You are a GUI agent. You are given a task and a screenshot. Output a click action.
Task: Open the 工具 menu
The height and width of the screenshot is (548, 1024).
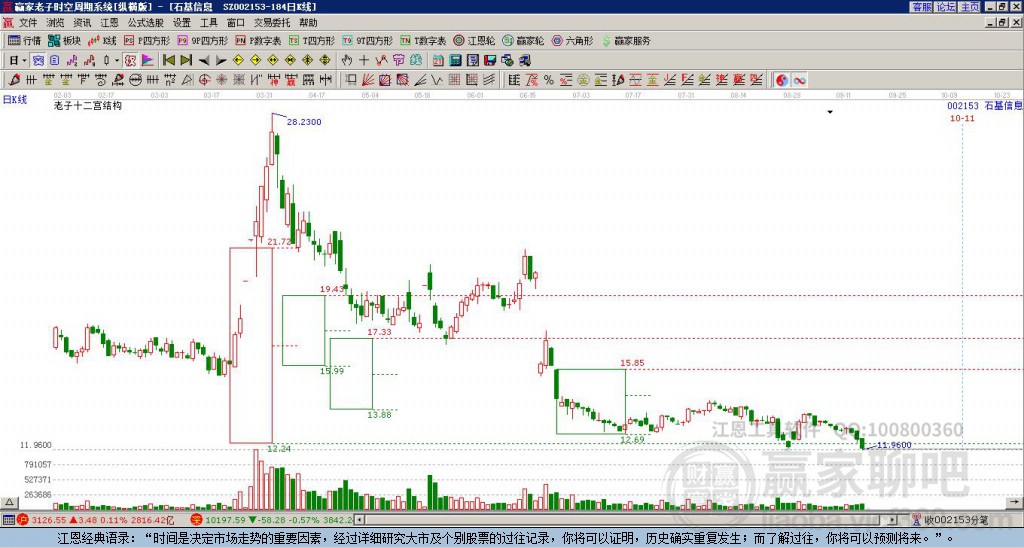[x=208, y=23]
